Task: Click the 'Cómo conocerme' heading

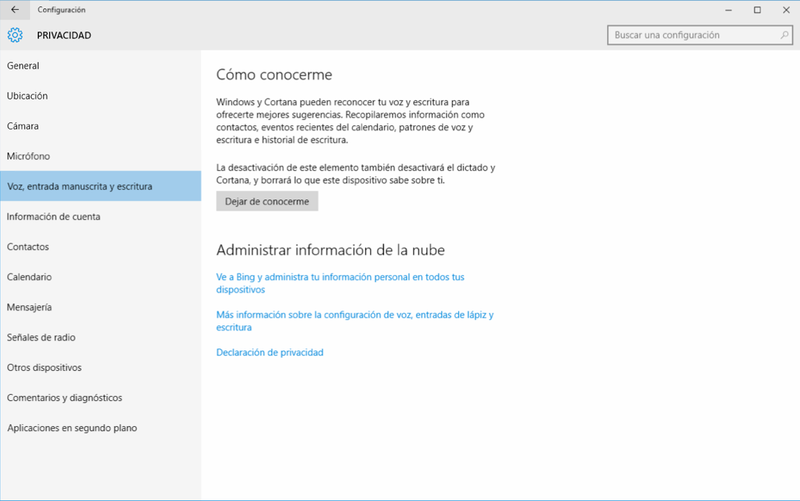Action: 274,74
